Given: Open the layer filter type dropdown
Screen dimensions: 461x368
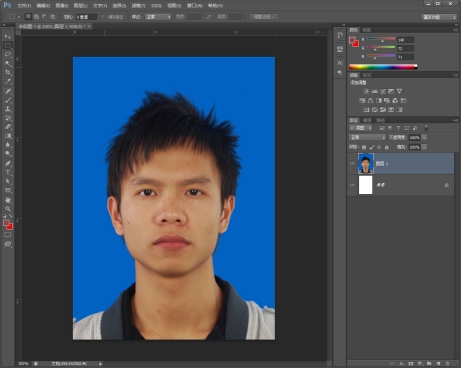Looking at the screenshot, I should [361, 128].
